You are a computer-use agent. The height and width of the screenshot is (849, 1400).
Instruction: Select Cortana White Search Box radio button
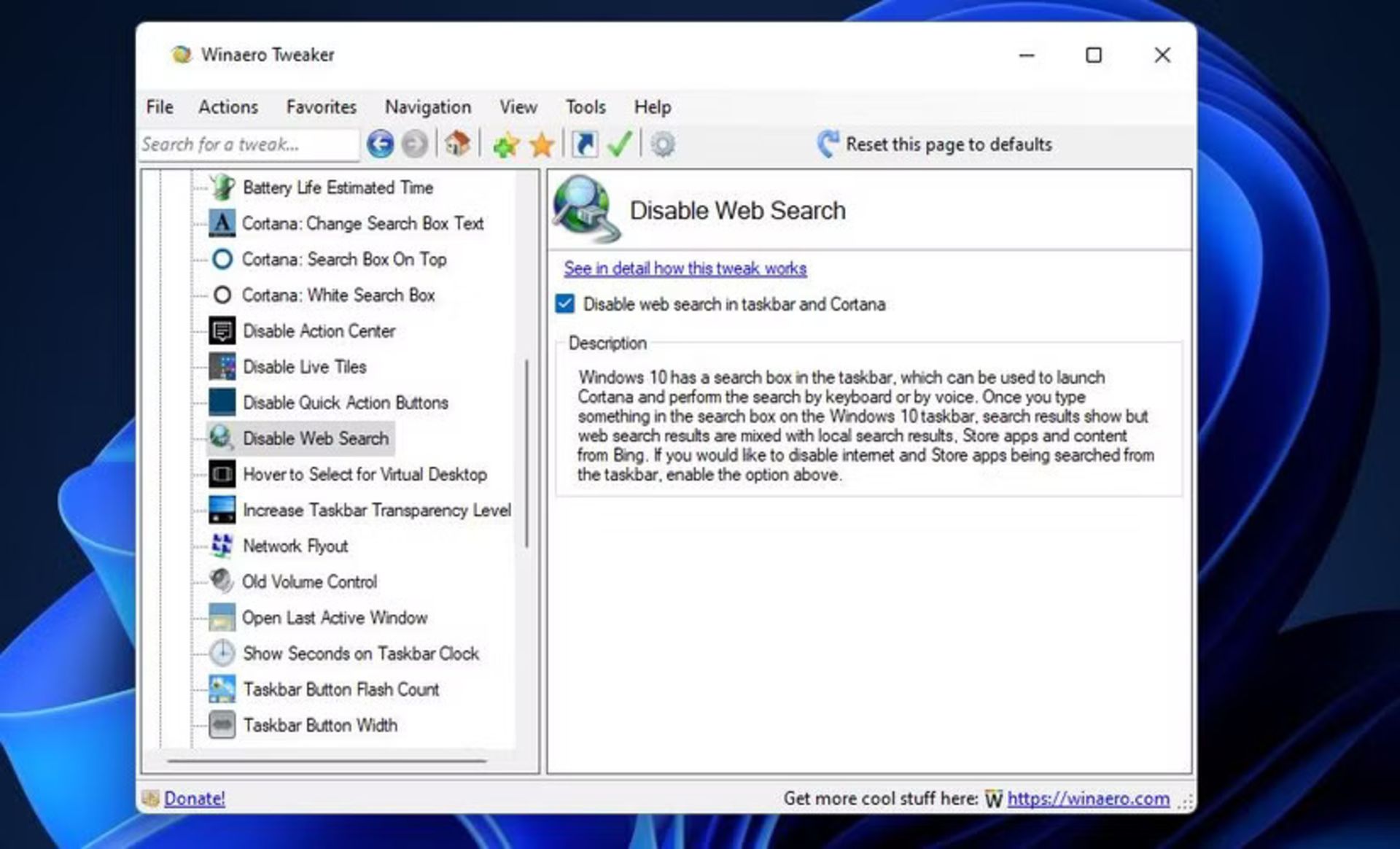click(x=220, y=295)
